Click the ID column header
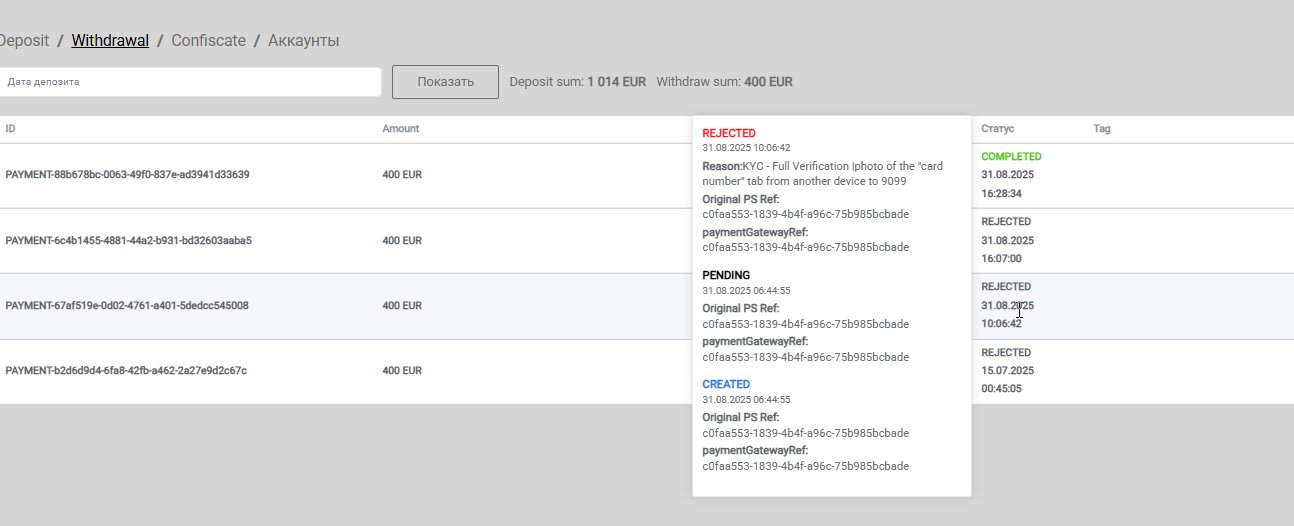Viewport: 1294px width, 526px height. (x=10, y=129)
